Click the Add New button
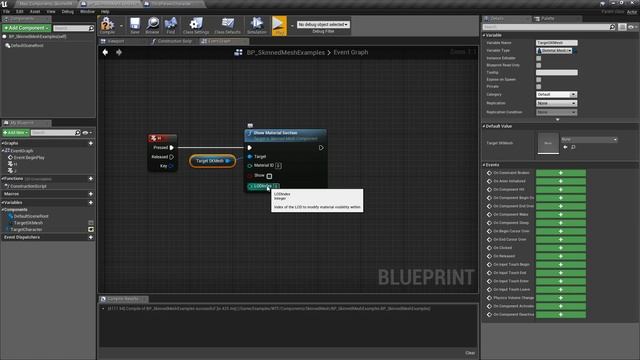Image resolution: width=640 pixels, height=360 pixels. tap(16, 133)
